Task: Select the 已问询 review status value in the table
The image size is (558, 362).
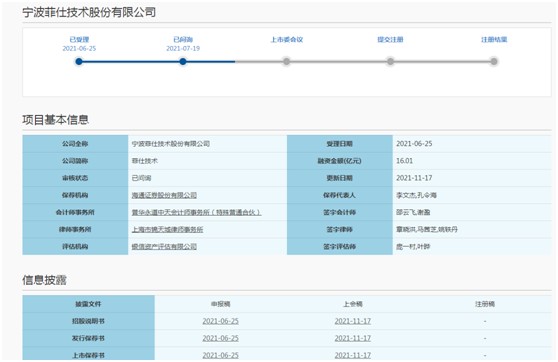Action: pyautogui.click(x=141, y=178)
